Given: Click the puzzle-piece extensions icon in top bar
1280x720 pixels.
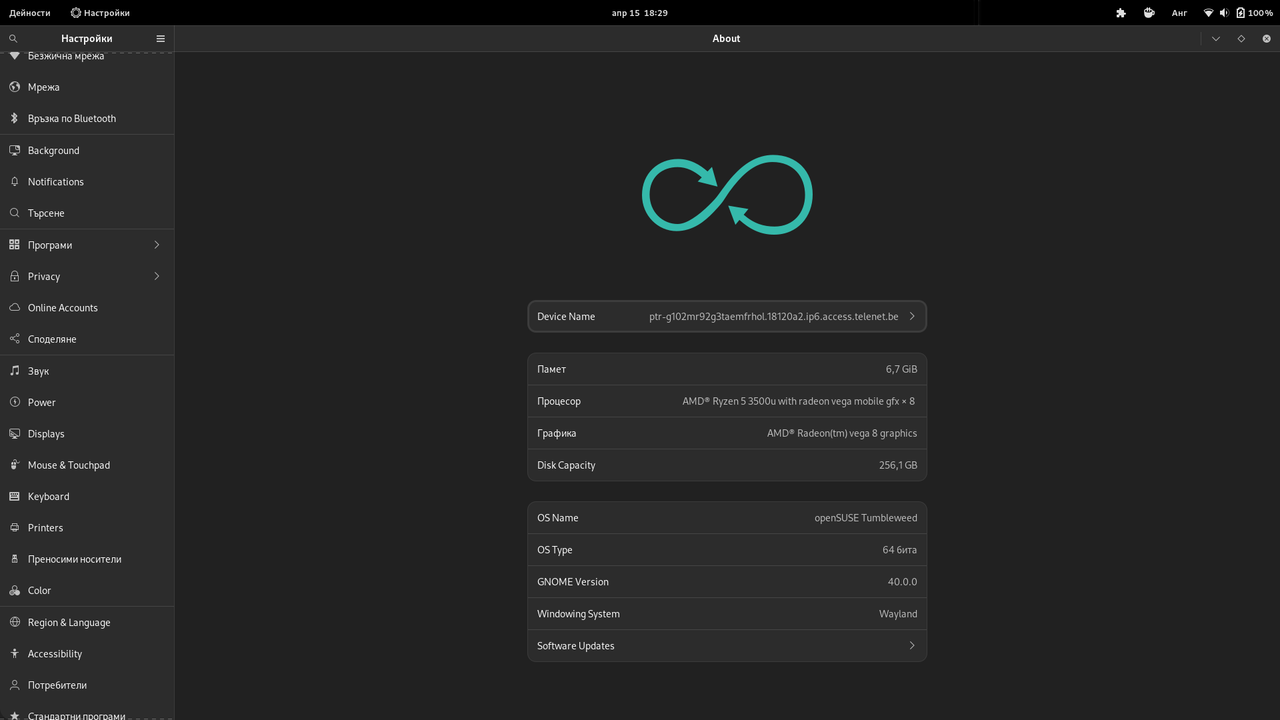Looking at the screenshot, I should click(1121, 13).
